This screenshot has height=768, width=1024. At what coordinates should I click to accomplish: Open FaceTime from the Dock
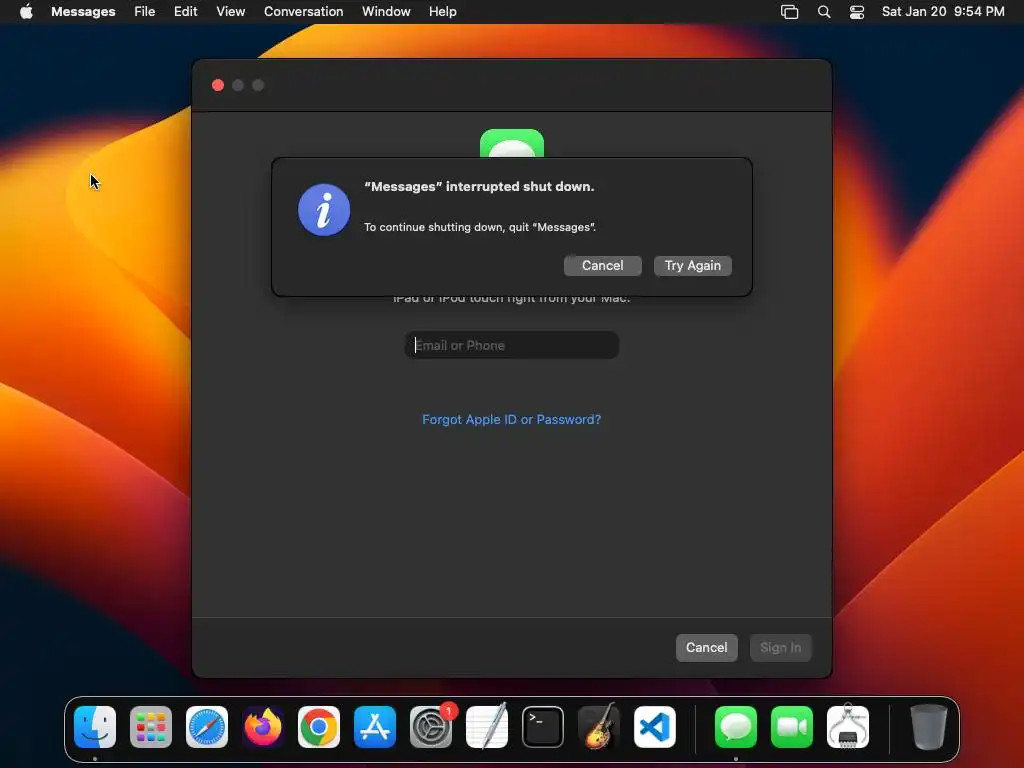tap(792, 727)
